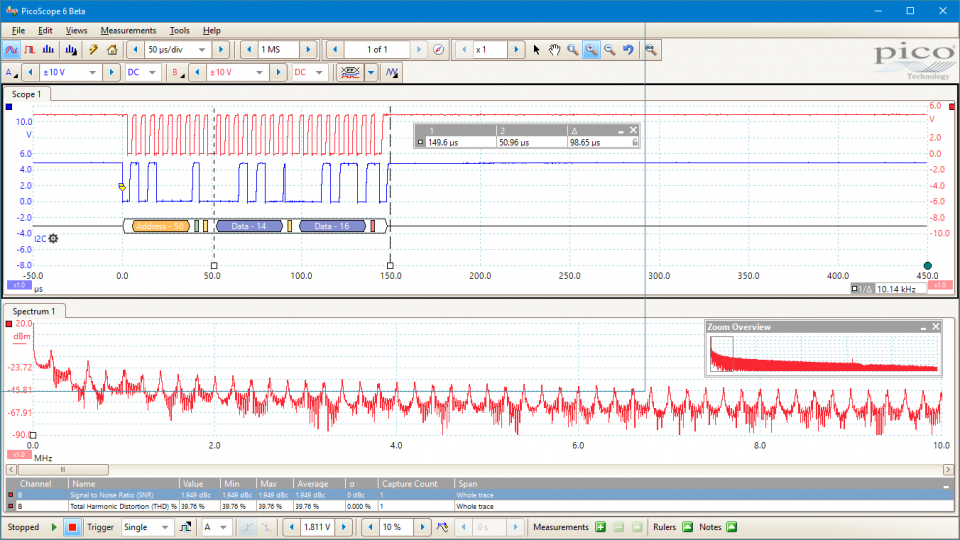Image resolution: width=960 pixels, height=540 pixels.
Task: Switch to the Spectrum 1 tab
Action: click(34, 311)
